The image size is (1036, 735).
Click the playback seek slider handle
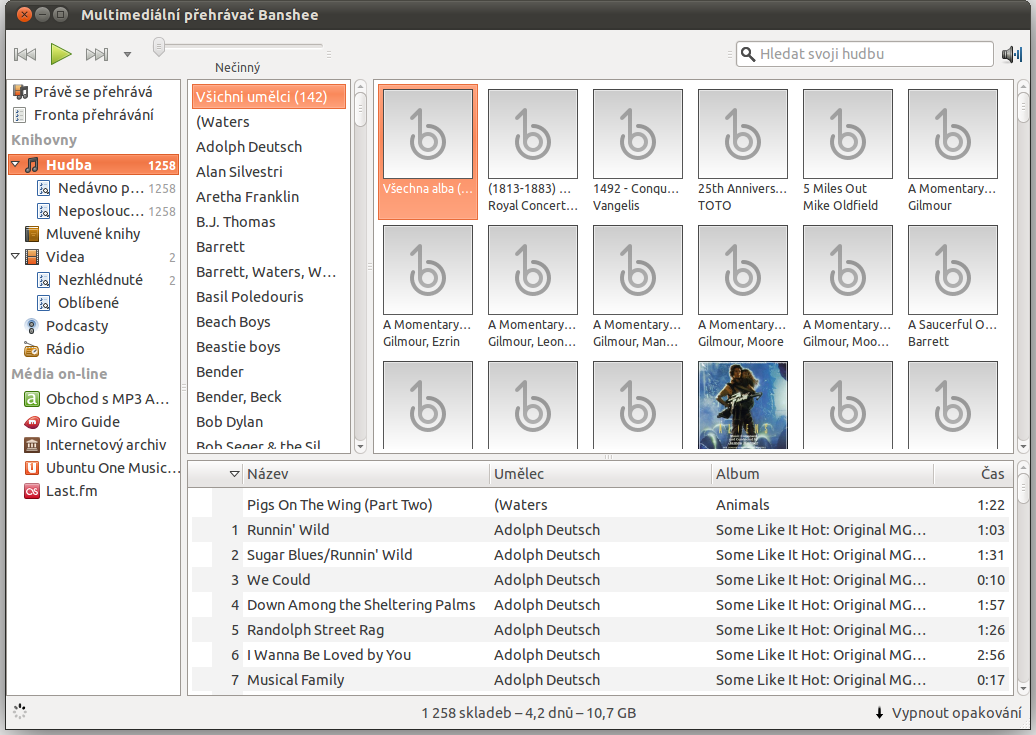[x=159, y=47]
